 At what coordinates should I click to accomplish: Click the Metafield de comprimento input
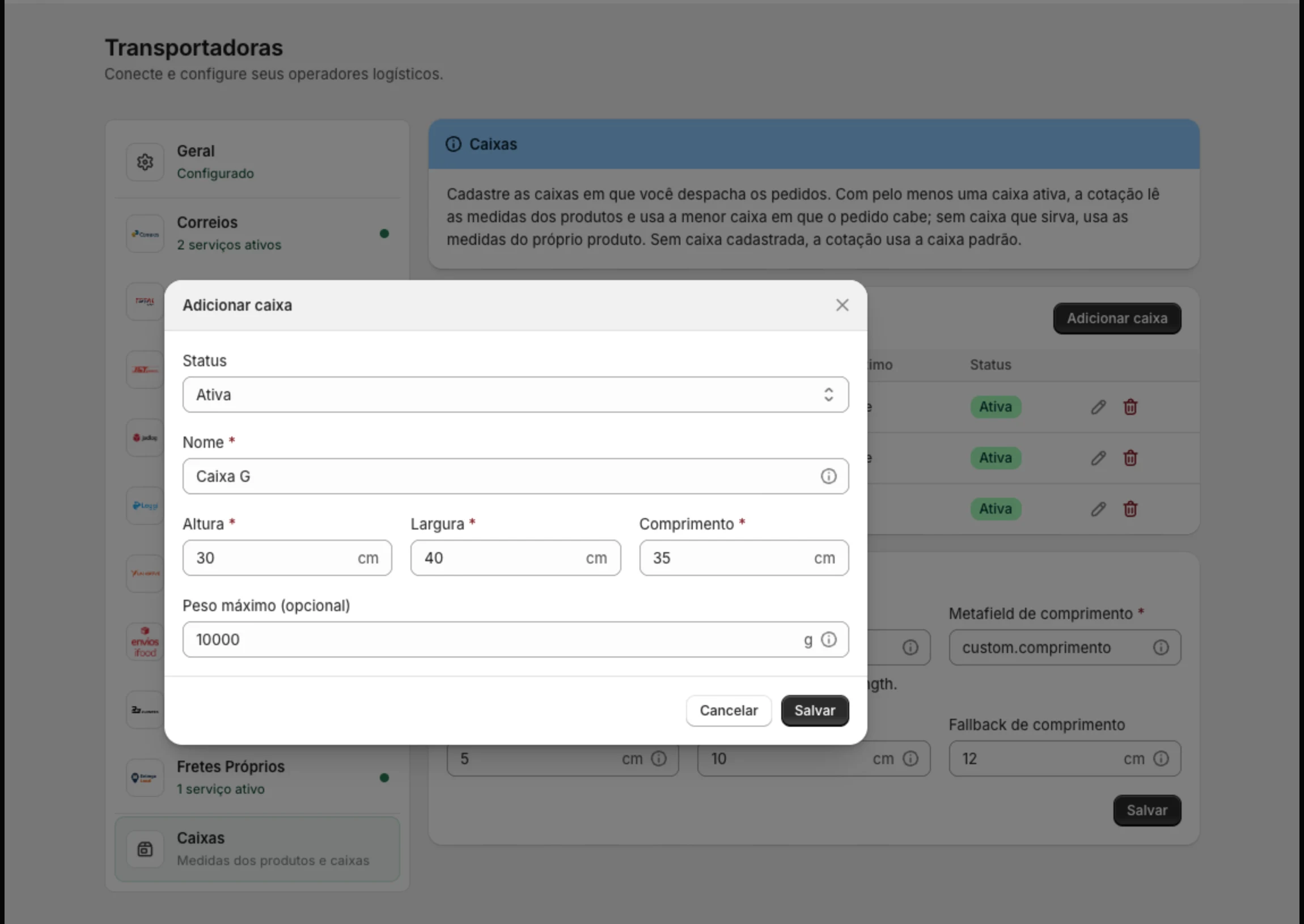tap(1065, 647)
